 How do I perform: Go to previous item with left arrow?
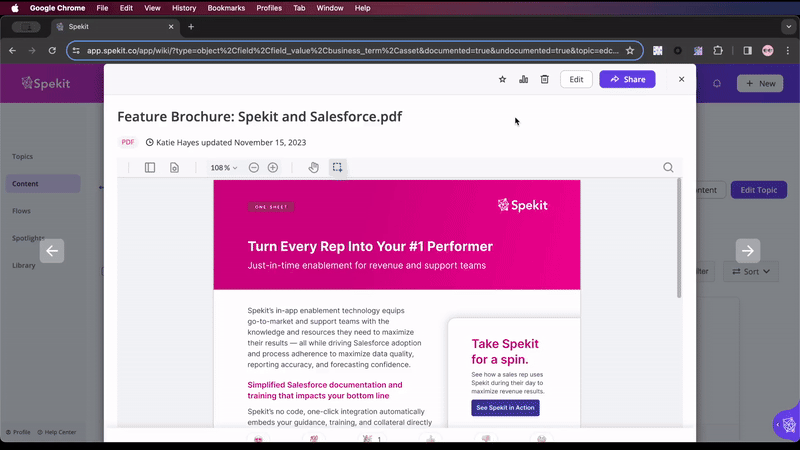(52, 251)
